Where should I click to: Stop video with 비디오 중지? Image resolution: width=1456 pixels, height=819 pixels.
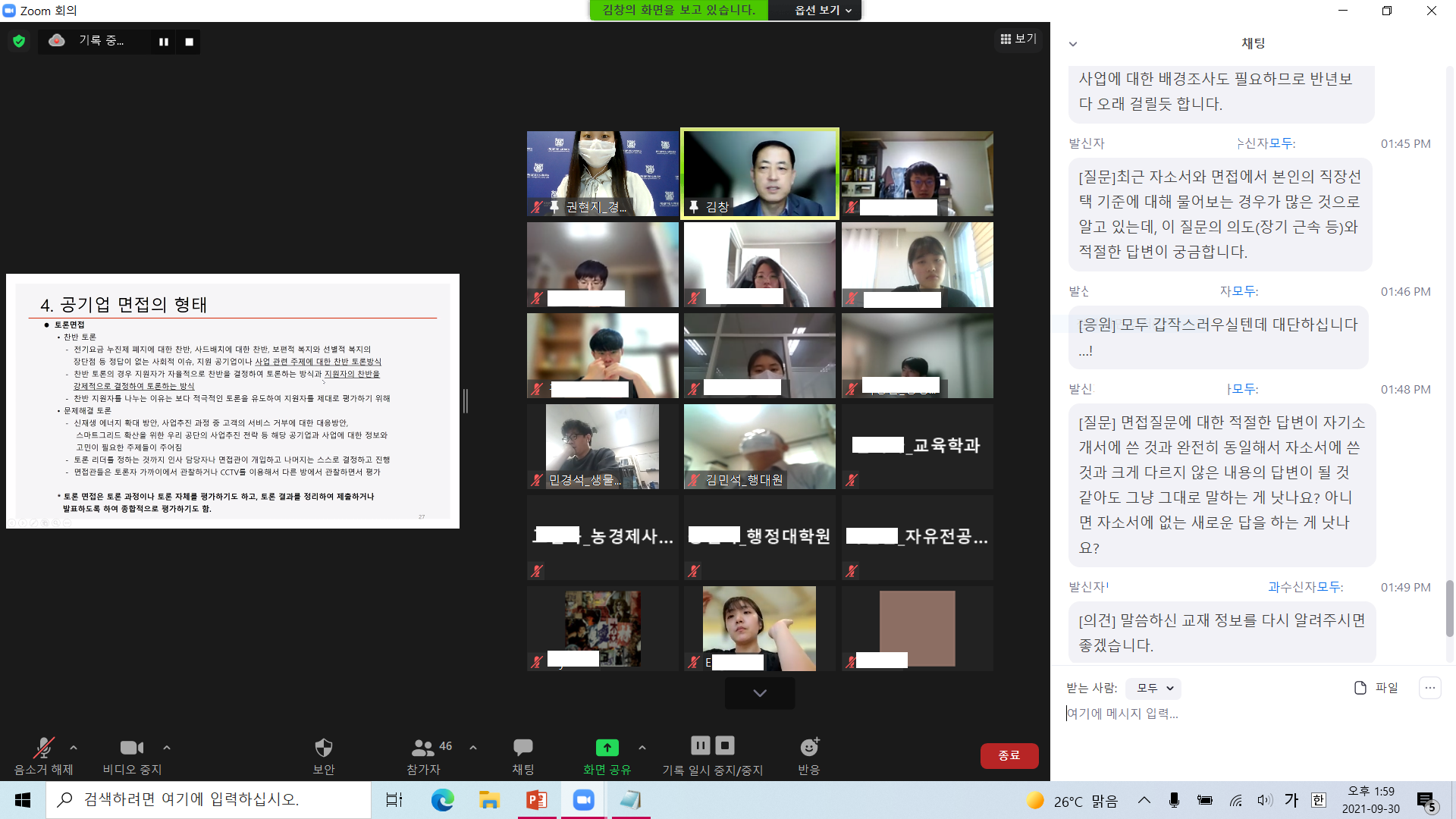point(132,755)
